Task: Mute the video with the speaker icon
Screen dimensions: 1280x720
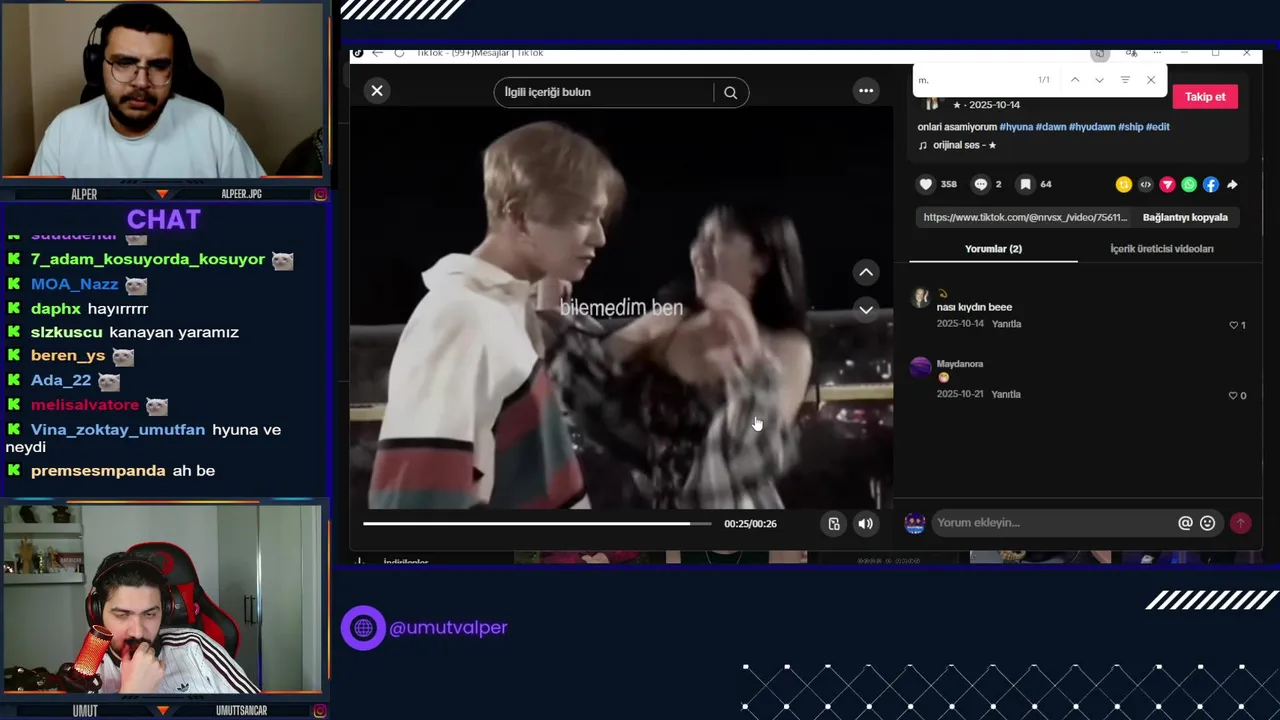Action: coord(866,523)
